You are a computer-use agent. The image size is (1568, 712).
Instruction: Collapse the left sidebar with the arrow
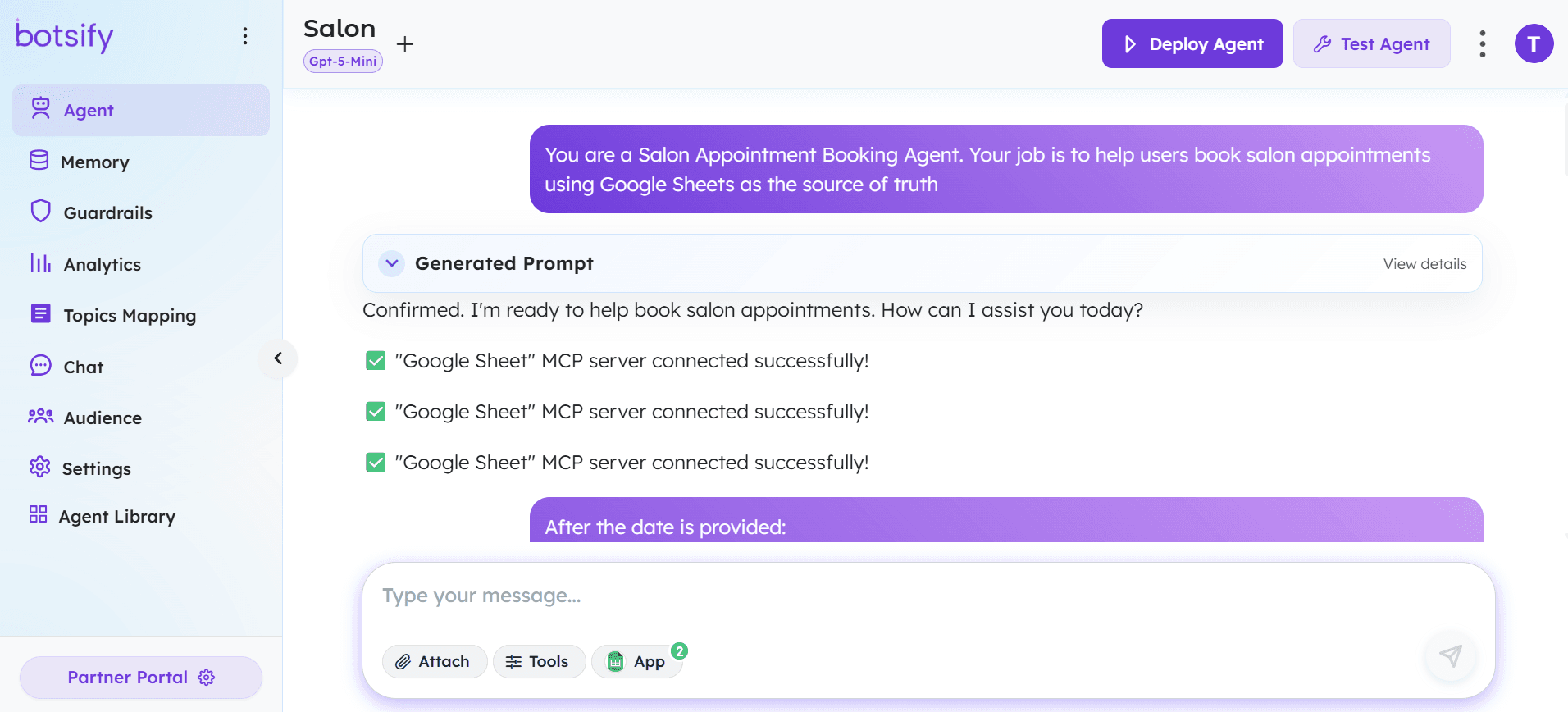coord(278,358)
